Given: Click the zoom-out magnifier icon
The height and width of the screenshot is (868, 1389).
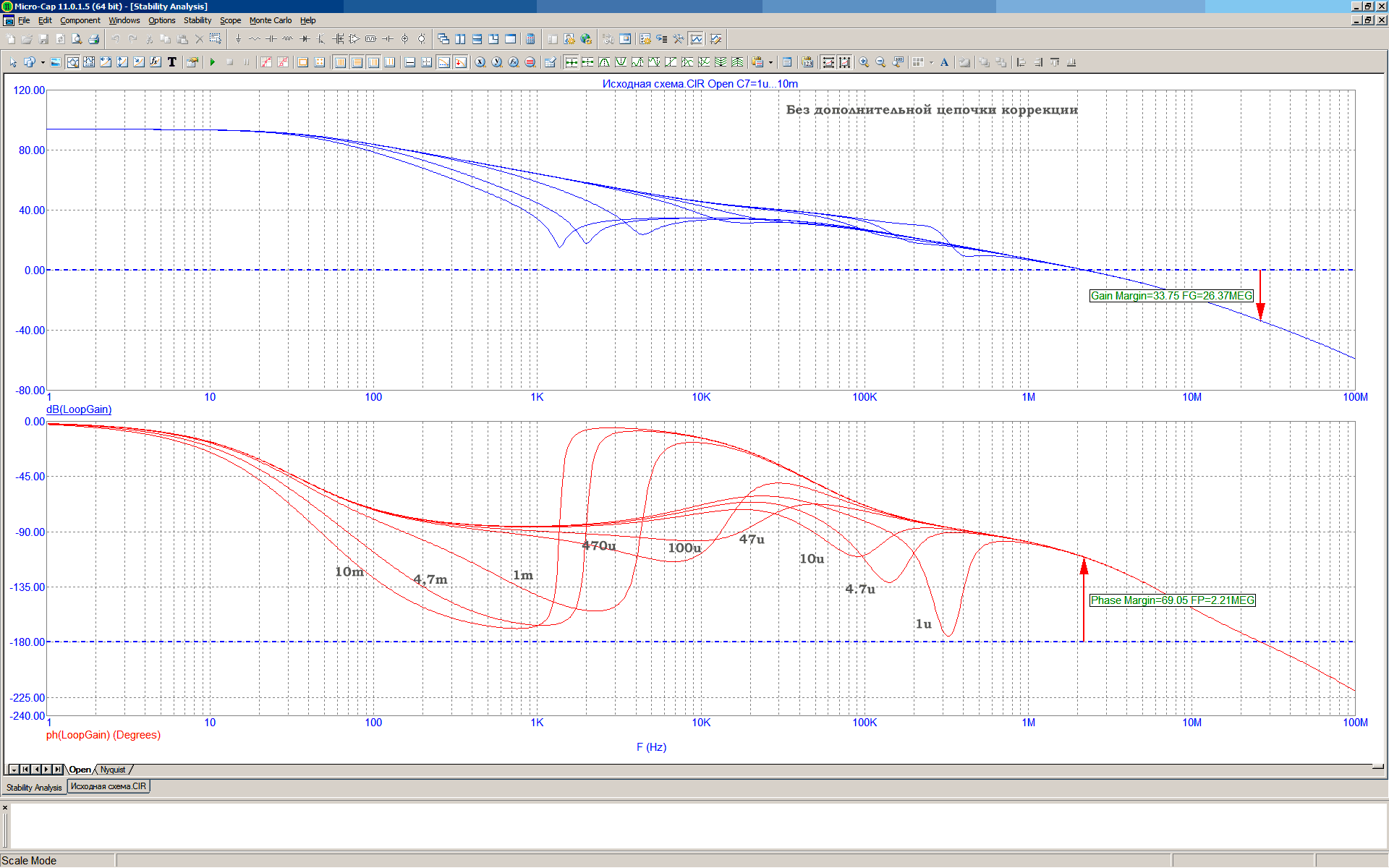Looking at the screenshot, I should pos(880,62).
